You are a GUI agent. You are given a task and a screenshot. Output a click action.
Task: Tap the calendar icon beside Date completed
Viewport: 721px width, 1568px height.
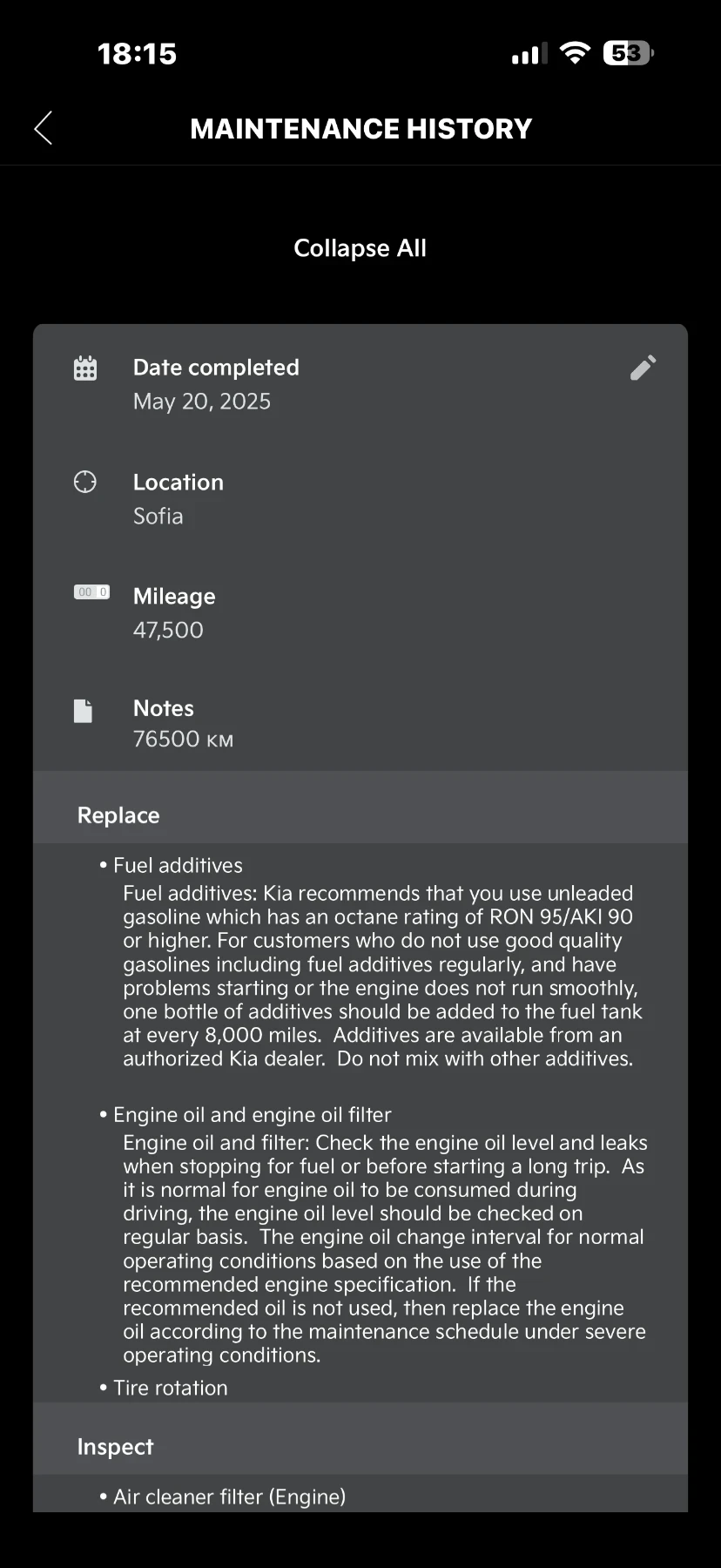click(x=85, y=368)
